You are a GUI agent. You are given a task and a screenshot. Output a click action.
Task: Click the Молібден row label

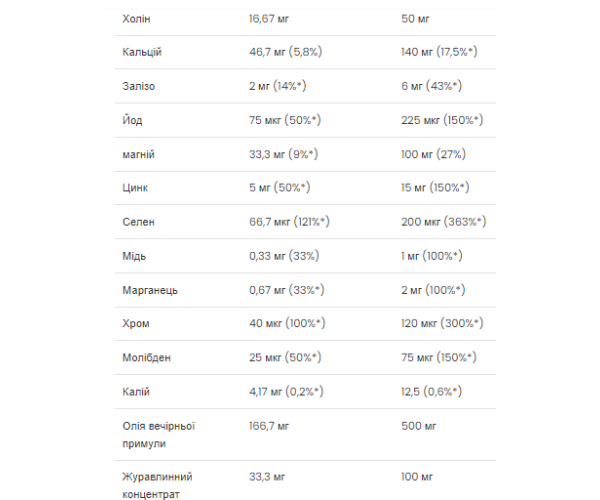(x=146, y=357)
